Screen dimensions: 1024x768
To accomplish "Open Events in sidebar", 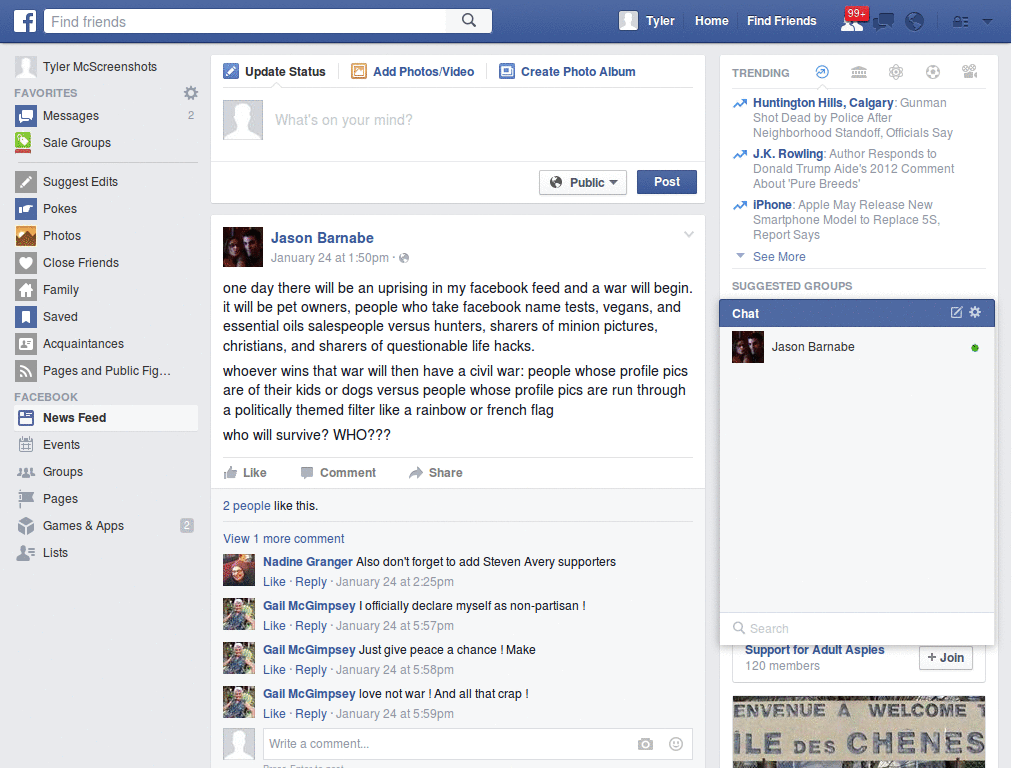I will point(106,445).
